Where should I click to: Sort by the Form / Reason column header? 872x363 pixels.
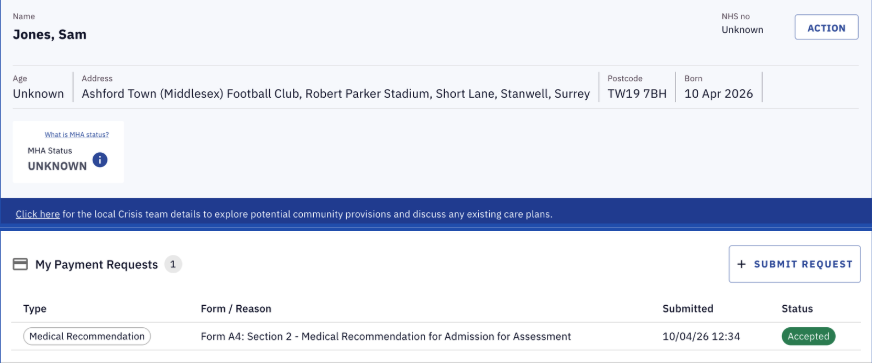click(x=236, y=309)
